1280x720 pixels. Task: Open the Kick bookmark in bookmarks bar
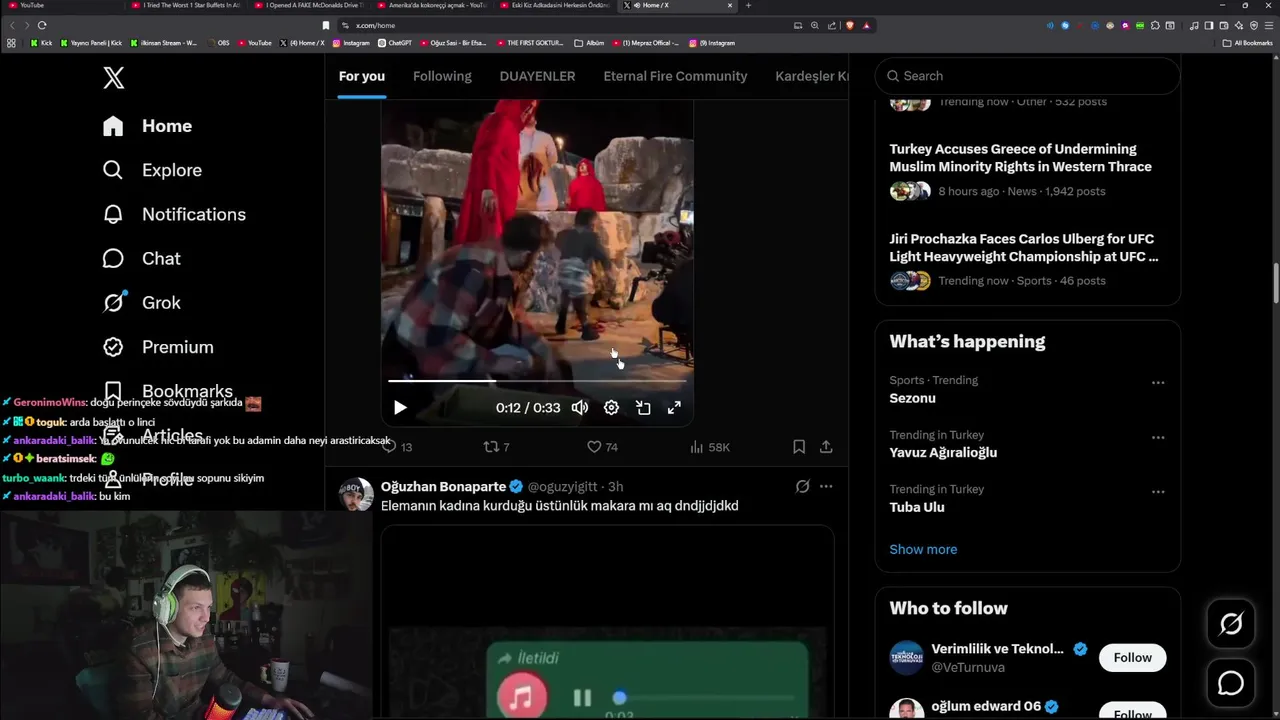point(41,43)
